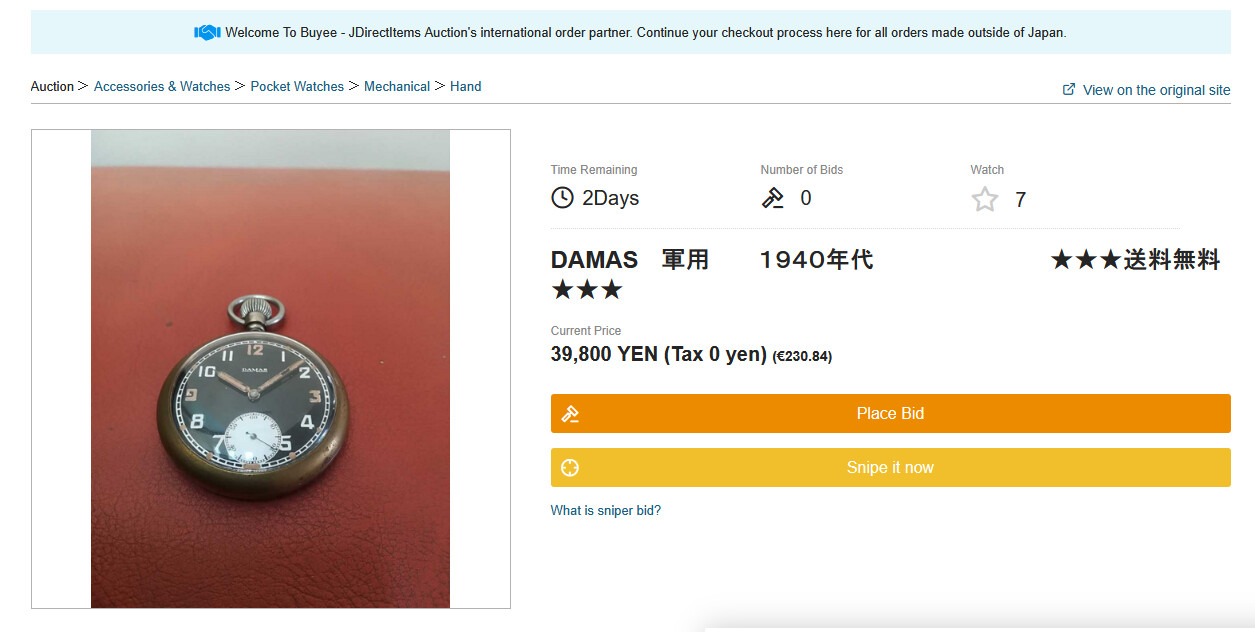Toggle the Watch star icon
1255x632 pixels.
(985, 200)
